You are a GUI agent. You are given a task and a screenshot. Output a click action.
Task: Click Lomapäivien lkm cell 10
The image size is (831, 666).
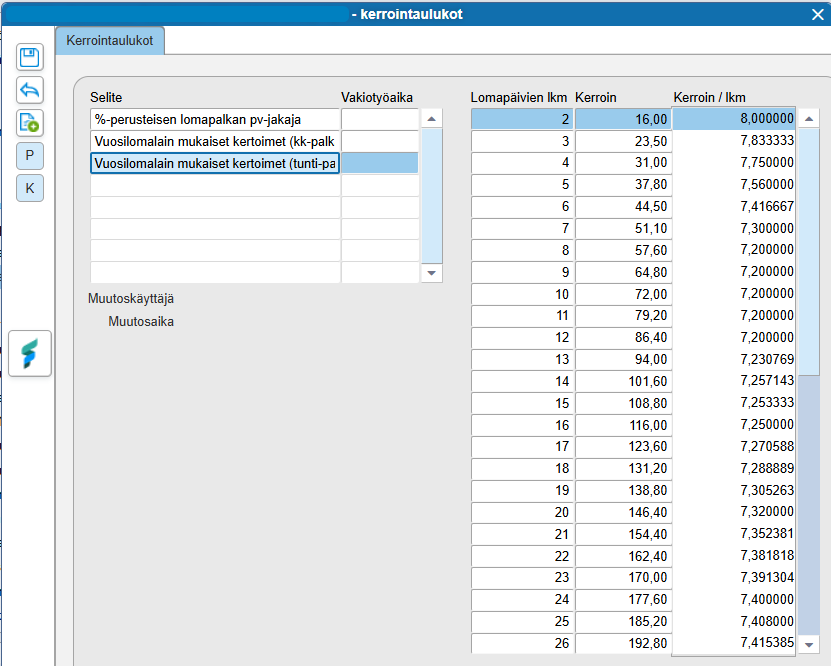tap(522, 294)
